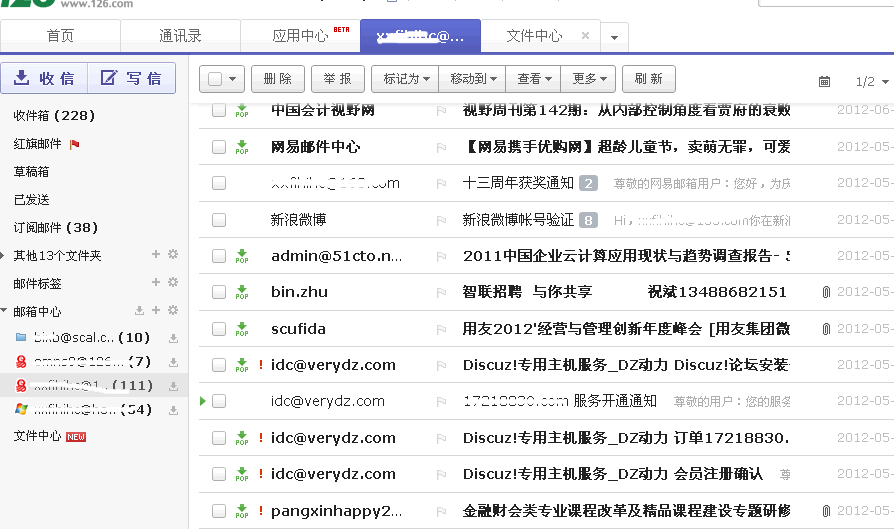Flag the scufida email

coord(441,329)
